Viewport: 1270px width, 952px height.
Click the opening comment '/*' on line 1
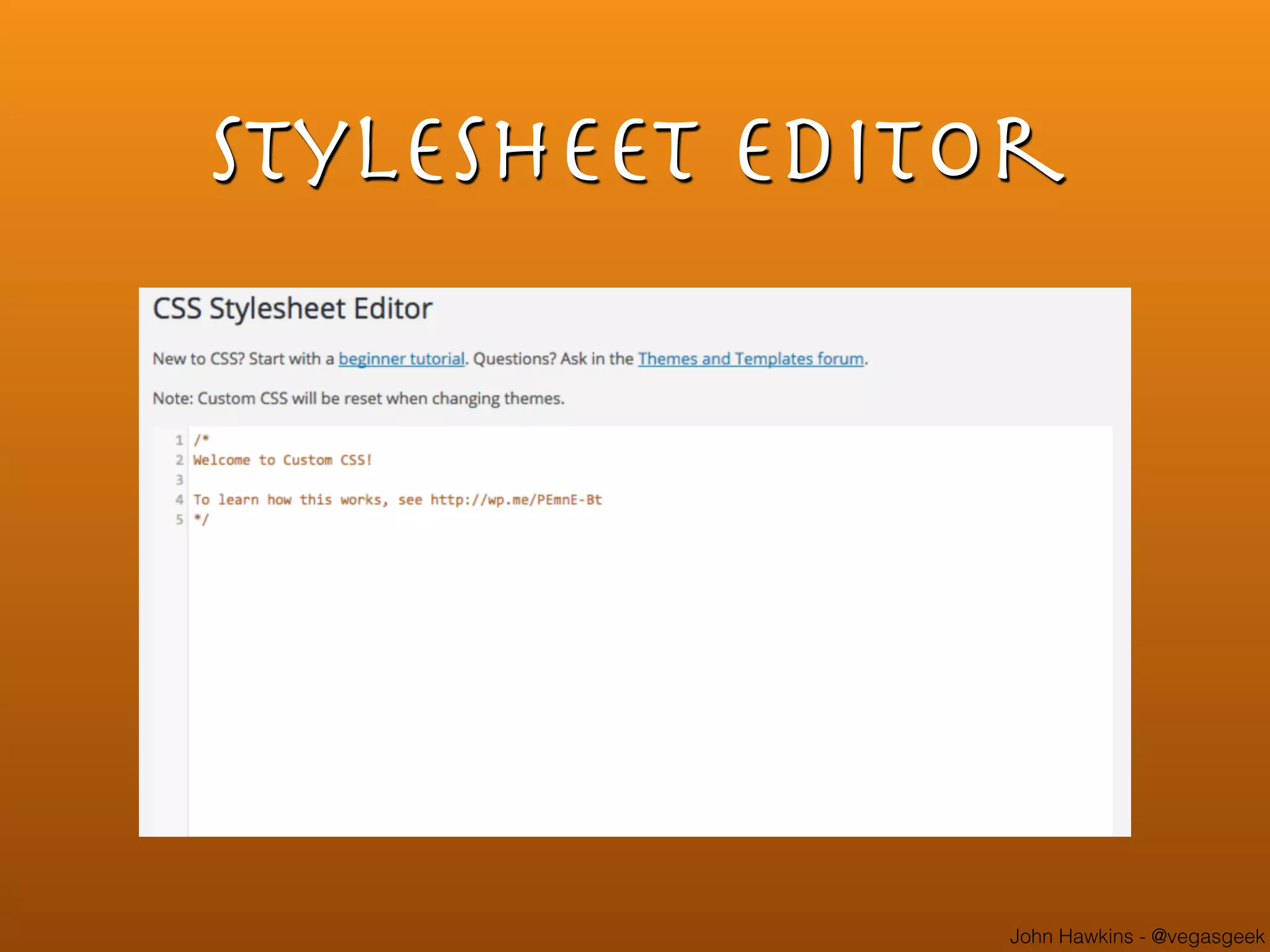(201, 440)
